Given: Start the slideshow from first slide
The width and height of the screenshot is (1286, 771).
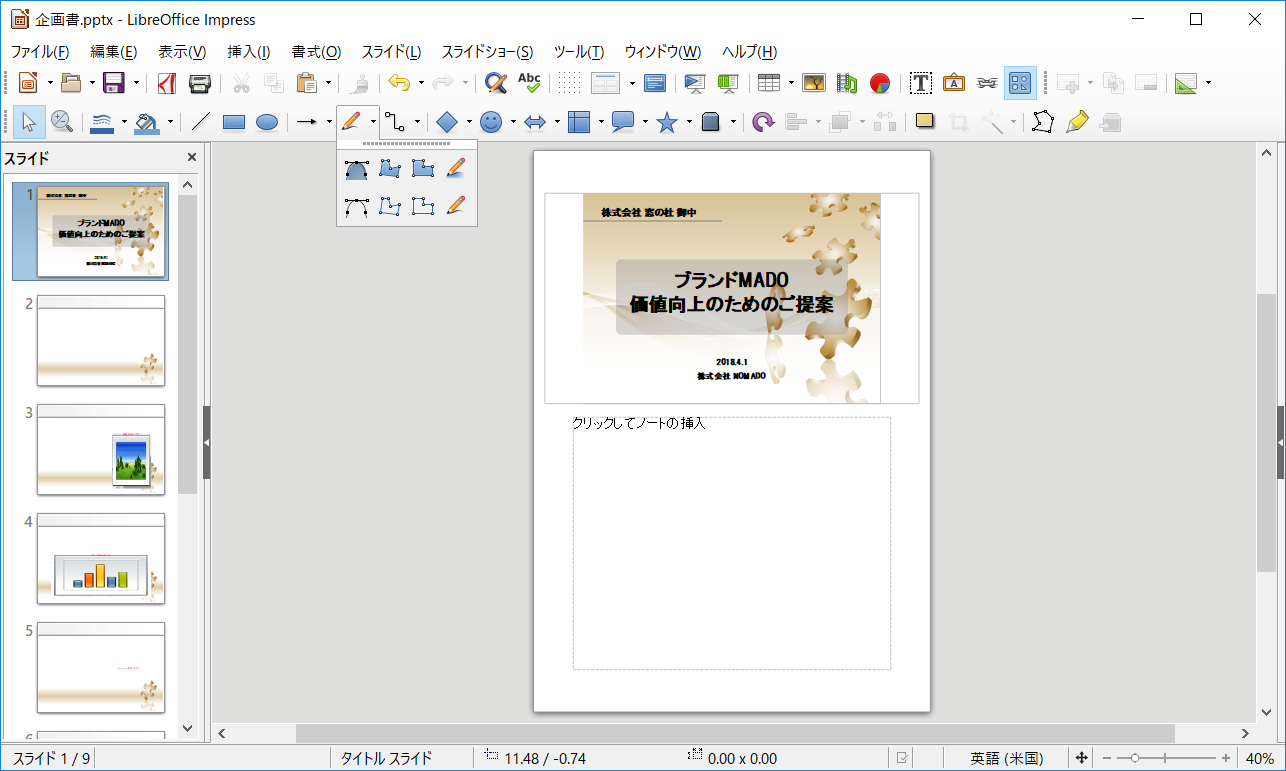Looking at the screenshot, I should coord(694,83).
